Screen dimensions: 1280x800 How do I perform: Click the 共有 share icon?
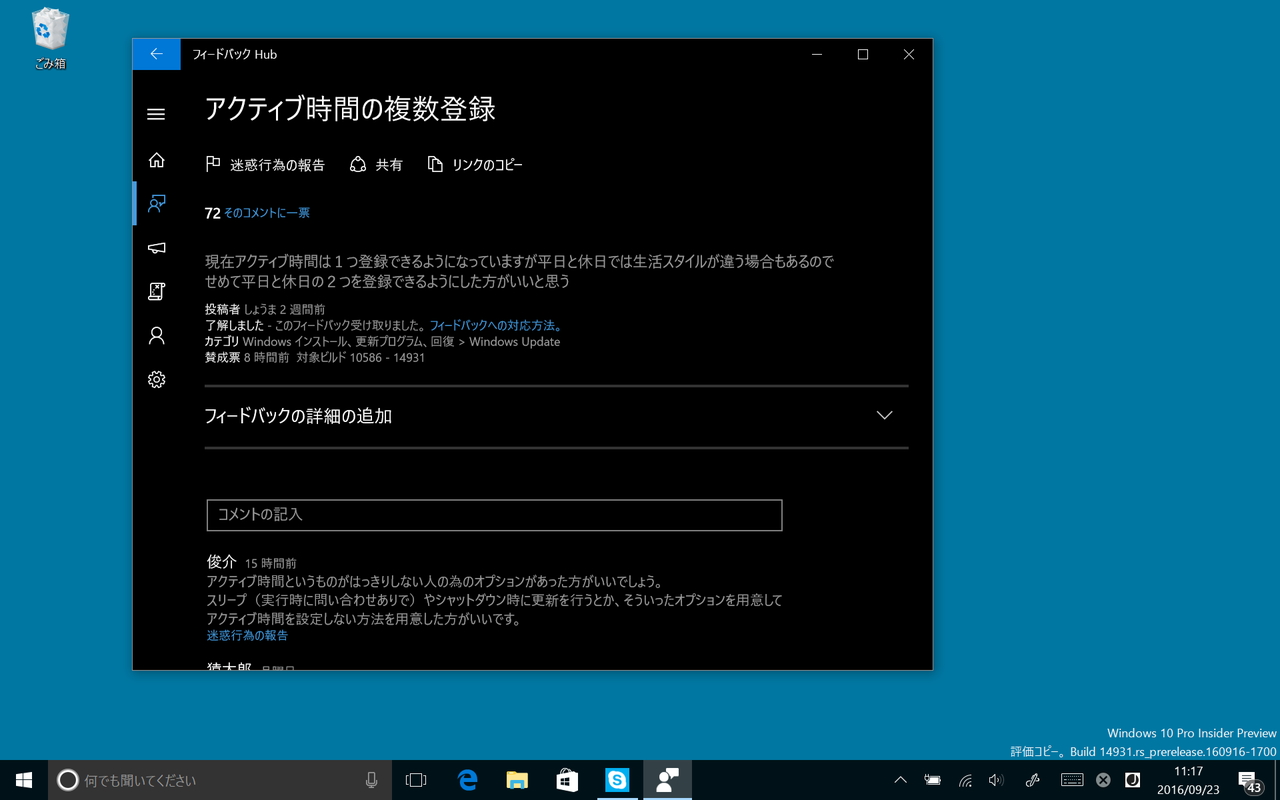click(358, 164)
